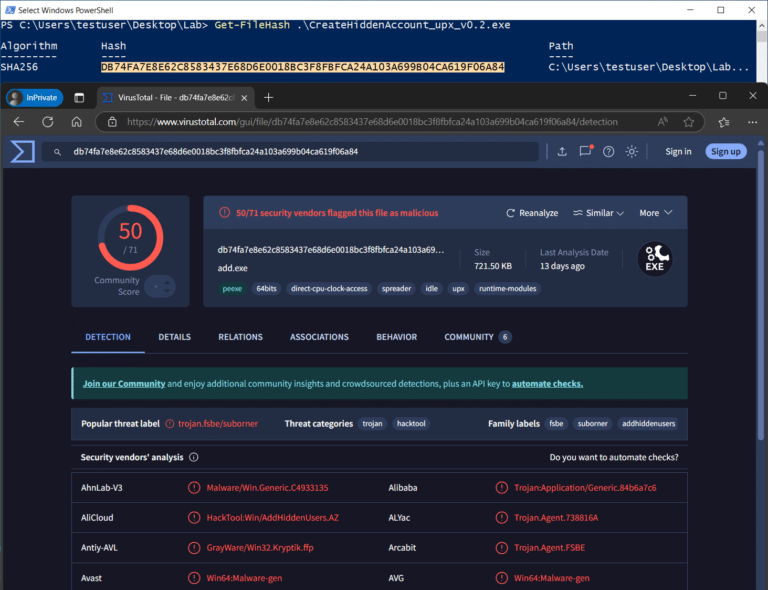
Task: Click Arcabit detection alert icon
Action: click(502, 547)
